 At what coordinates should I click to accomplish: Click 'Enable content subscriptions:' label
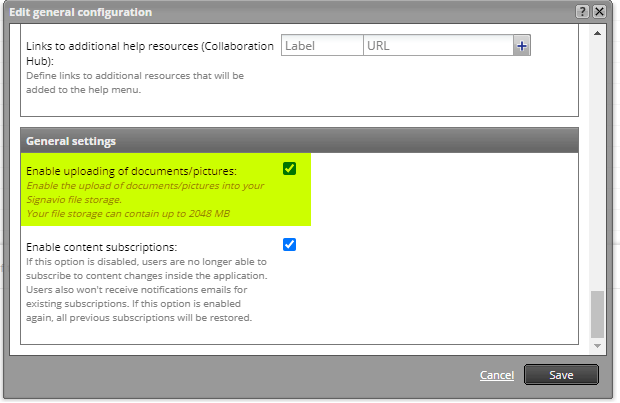coord(102,247)
